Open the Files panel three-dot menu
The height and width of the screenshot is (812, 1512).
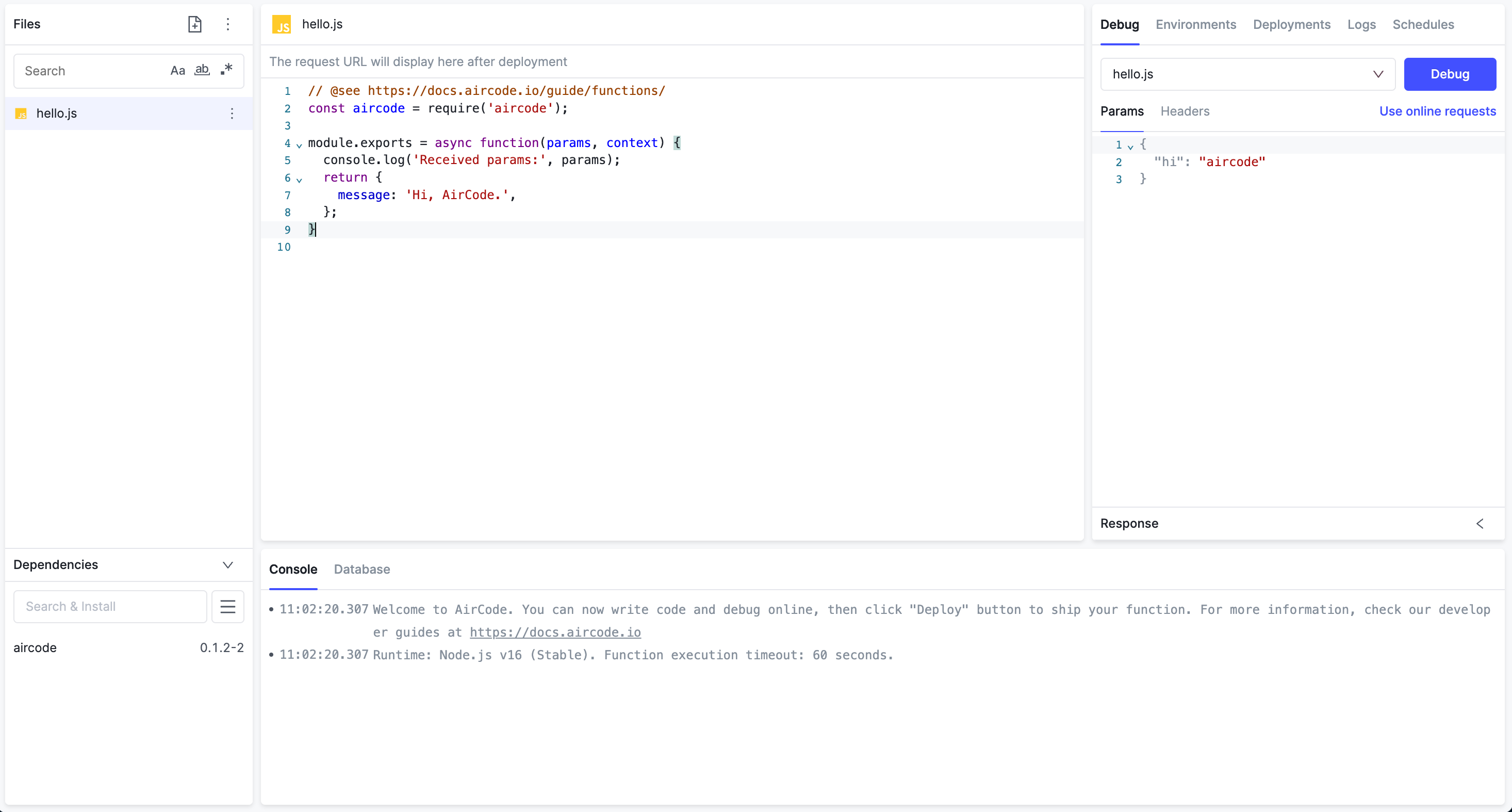coord(228,24)
